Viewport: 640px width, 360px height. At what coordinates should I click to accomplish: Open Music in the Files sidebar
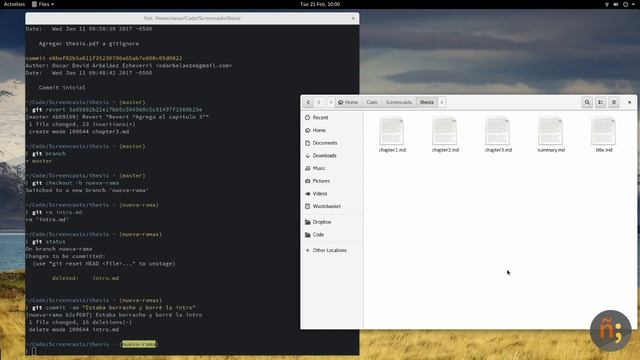[x=331, y=168]
